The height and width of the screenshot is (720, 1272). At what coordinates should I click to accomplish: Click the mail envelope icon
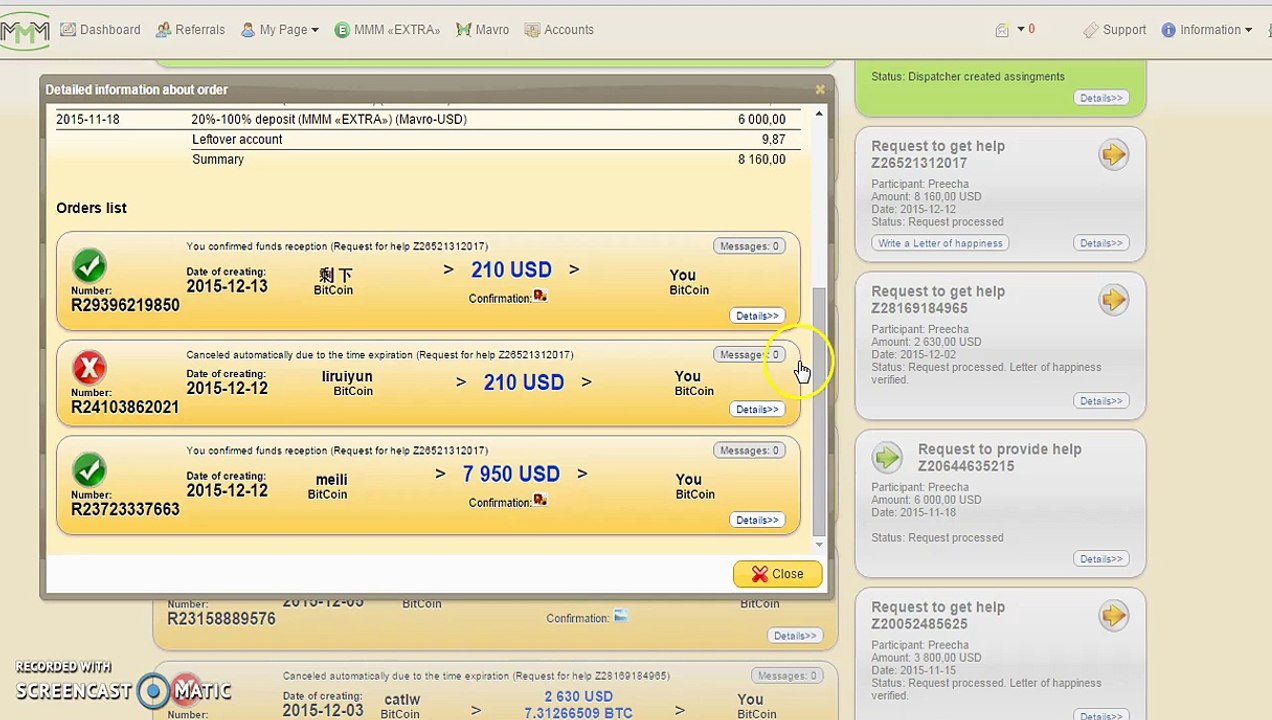(1002, 30)
